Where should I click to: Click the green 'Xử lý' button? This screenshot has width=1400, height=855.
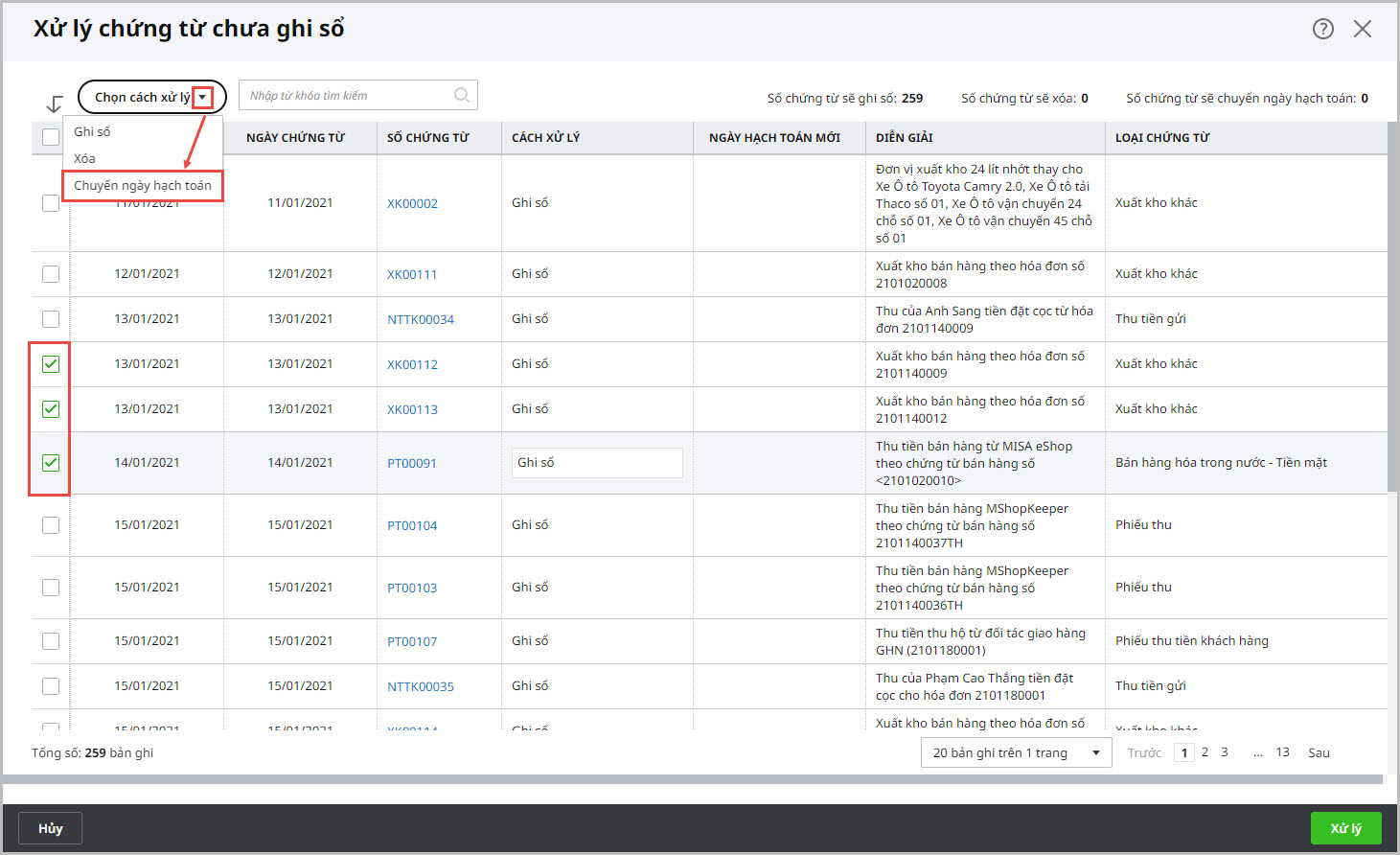[x=1345, y=828]
